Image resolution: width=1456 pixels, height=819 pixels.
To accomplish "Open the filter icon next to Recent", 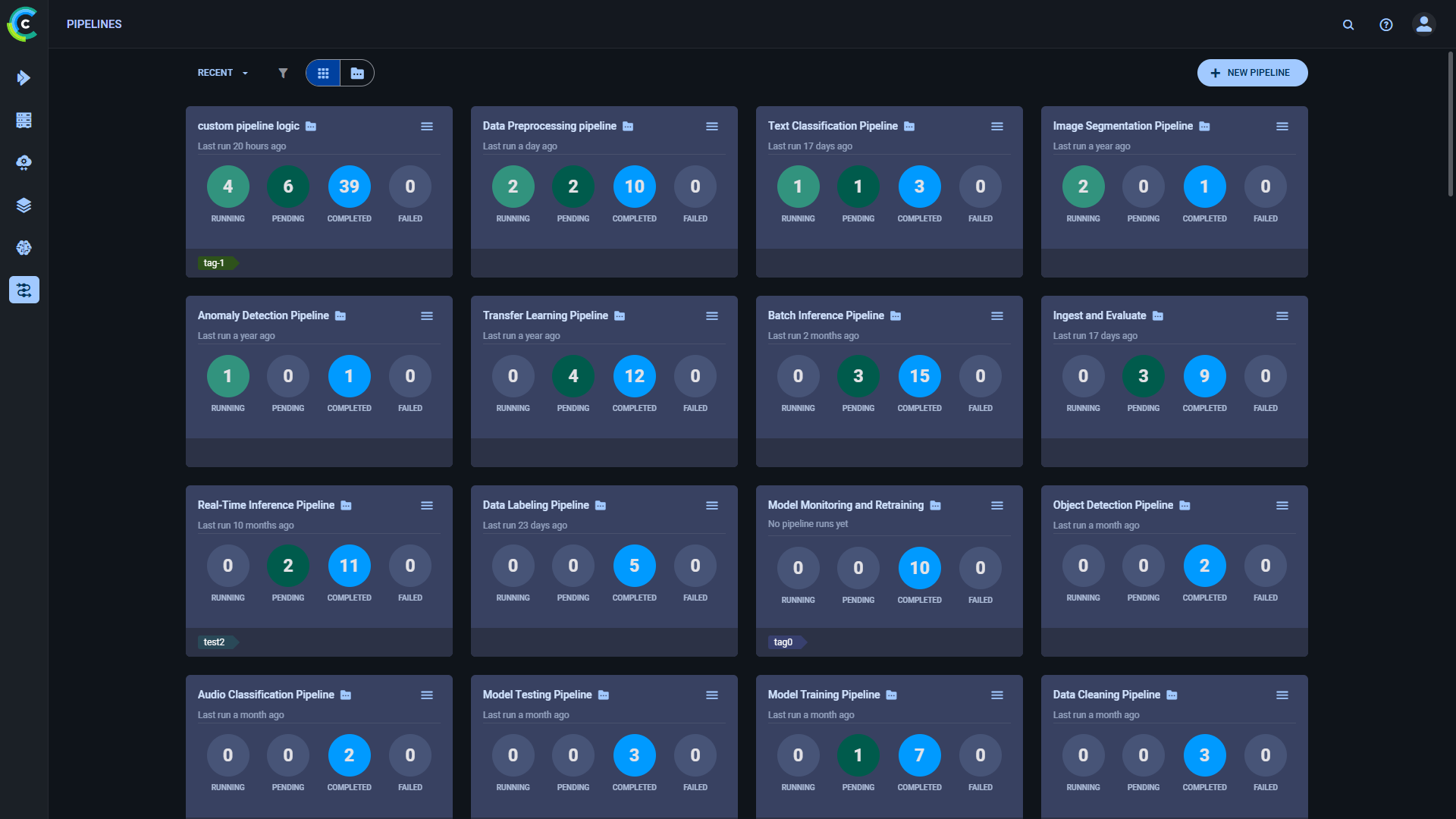I will (x=283, y=73).
